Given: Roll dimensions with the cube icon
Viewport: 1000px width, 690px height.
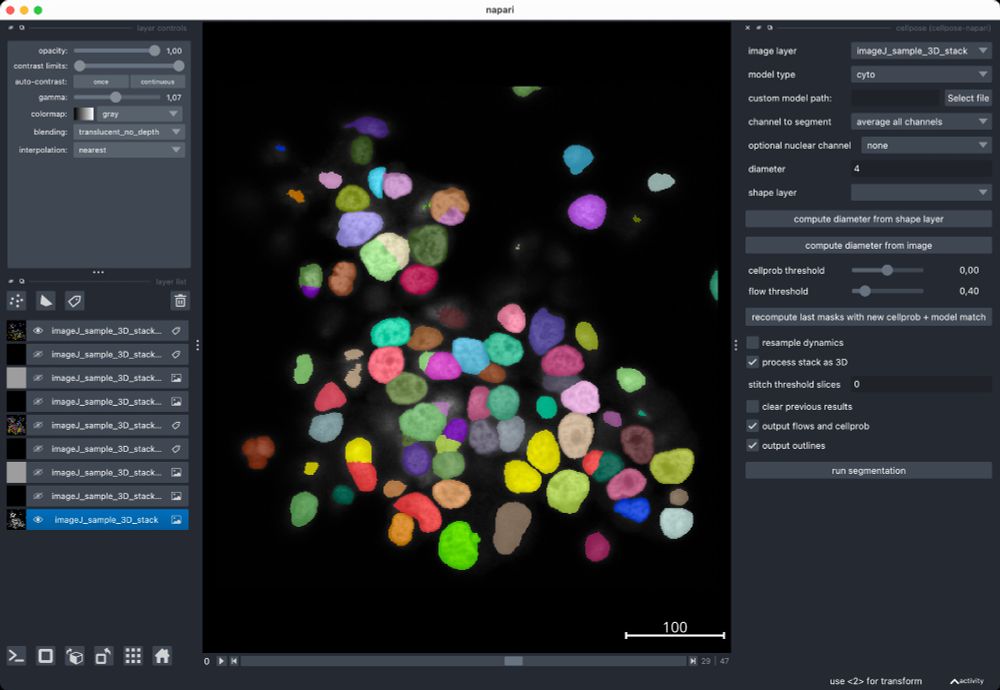Looking at the screenshot, I should (x=73, y=655).
